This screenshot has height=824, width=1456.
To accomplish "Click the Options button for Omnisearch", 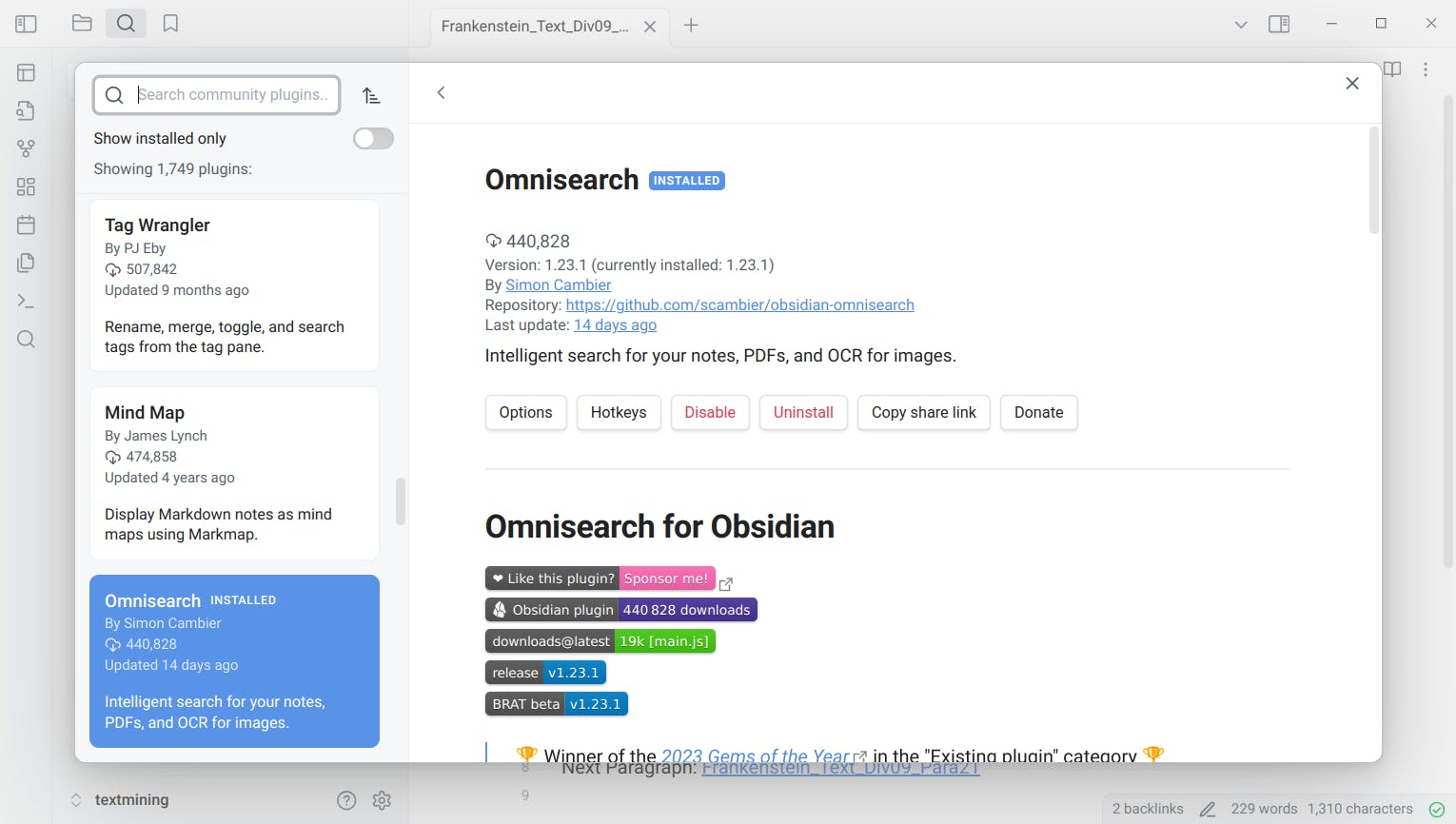I will (525, 413).
